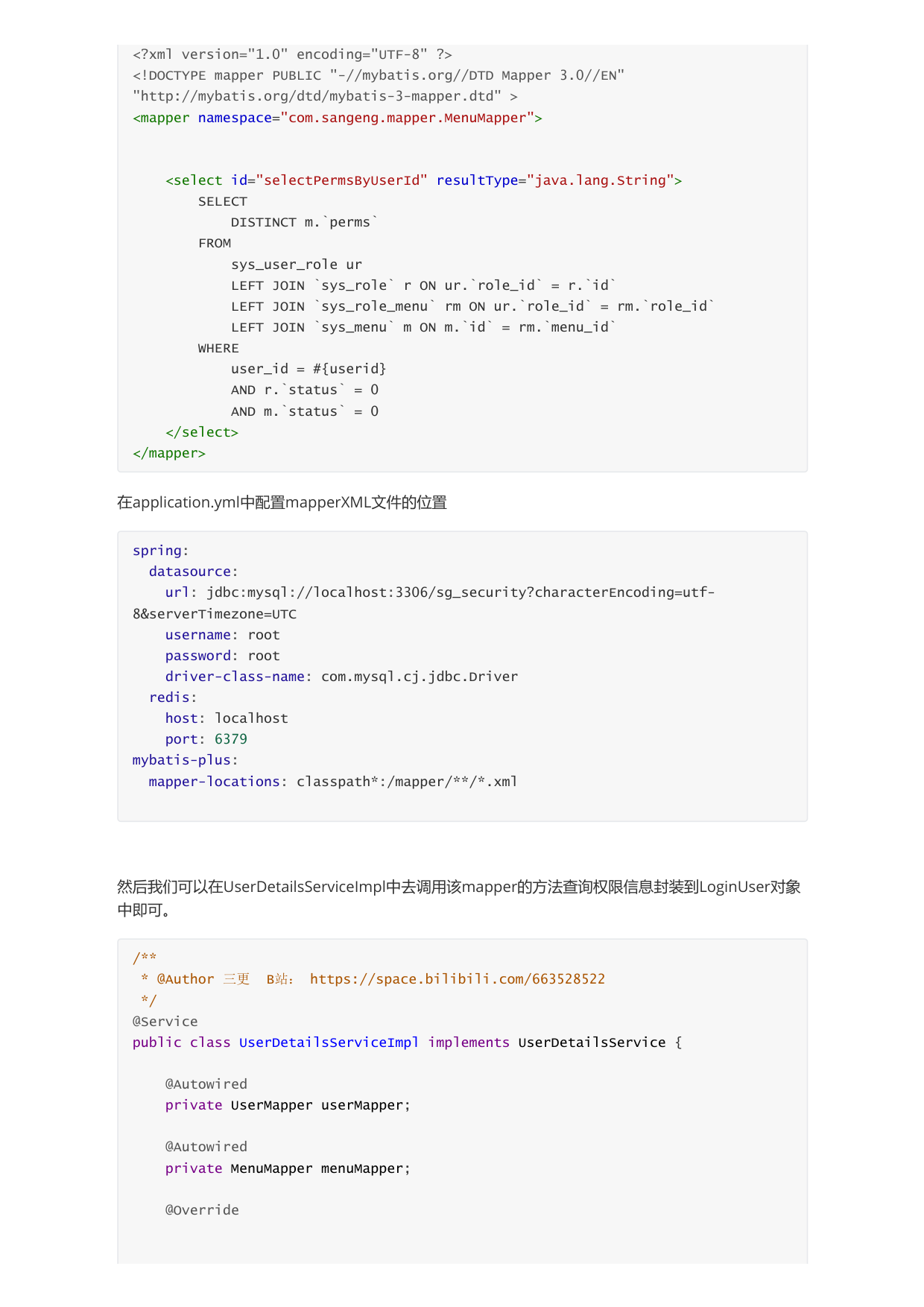
Task: Click the @Override annotation
Action: coord(202,1210)
